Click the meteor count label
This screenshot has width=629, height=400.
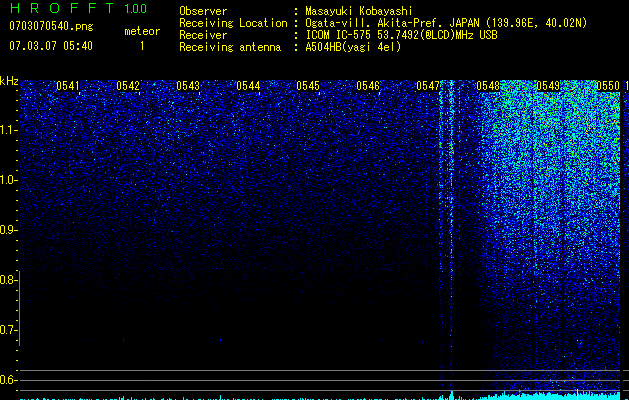[142, 31]
